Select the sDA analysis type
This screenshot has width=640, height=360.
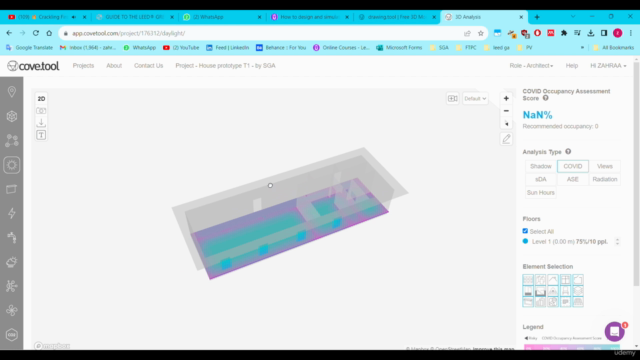click(540, 179)
